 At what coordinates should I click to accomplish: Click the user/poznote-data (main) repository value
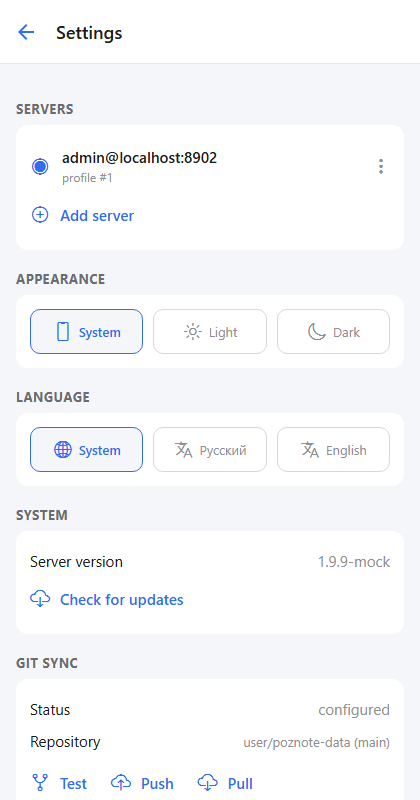[316, 742]
